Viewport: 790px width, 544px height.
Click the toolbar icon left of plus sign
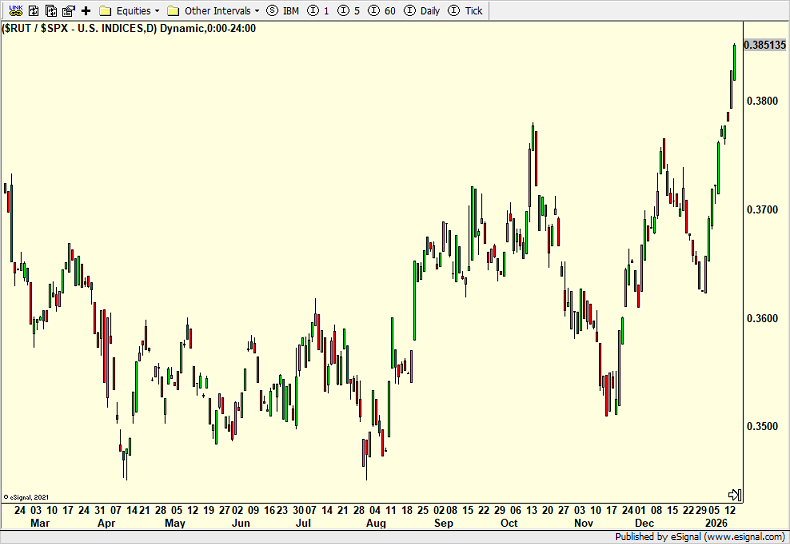click(68, 11)
